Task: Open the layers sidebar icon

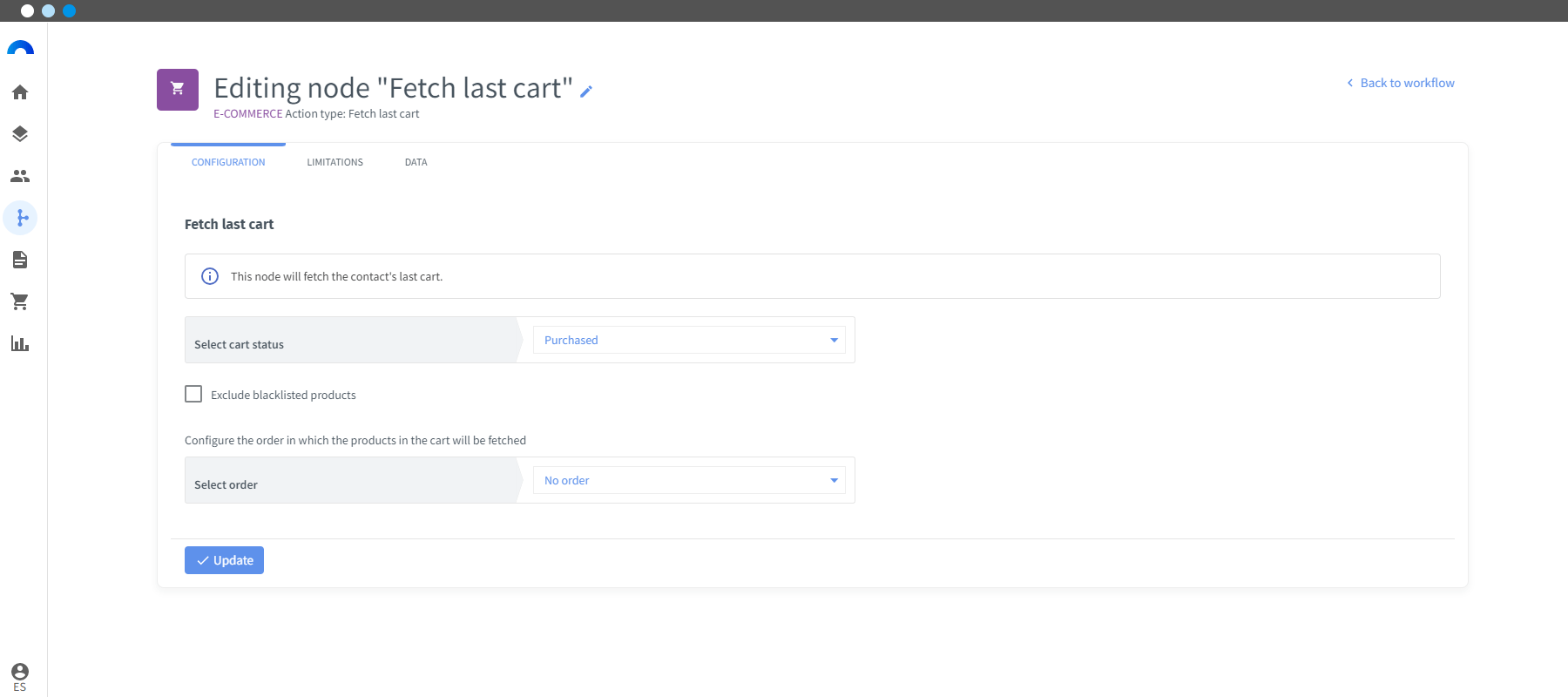Action: point(20,134)
